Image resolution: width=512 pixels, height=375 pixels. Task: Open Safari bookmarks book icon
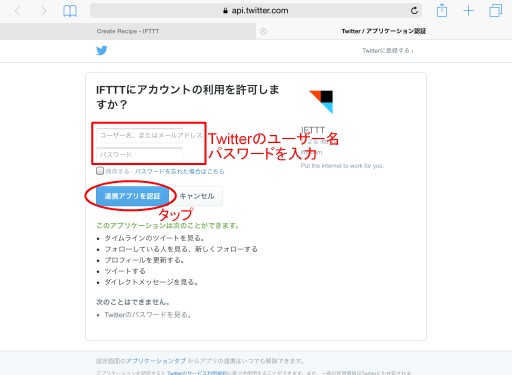pyautogui.click(x=70, y=11)
